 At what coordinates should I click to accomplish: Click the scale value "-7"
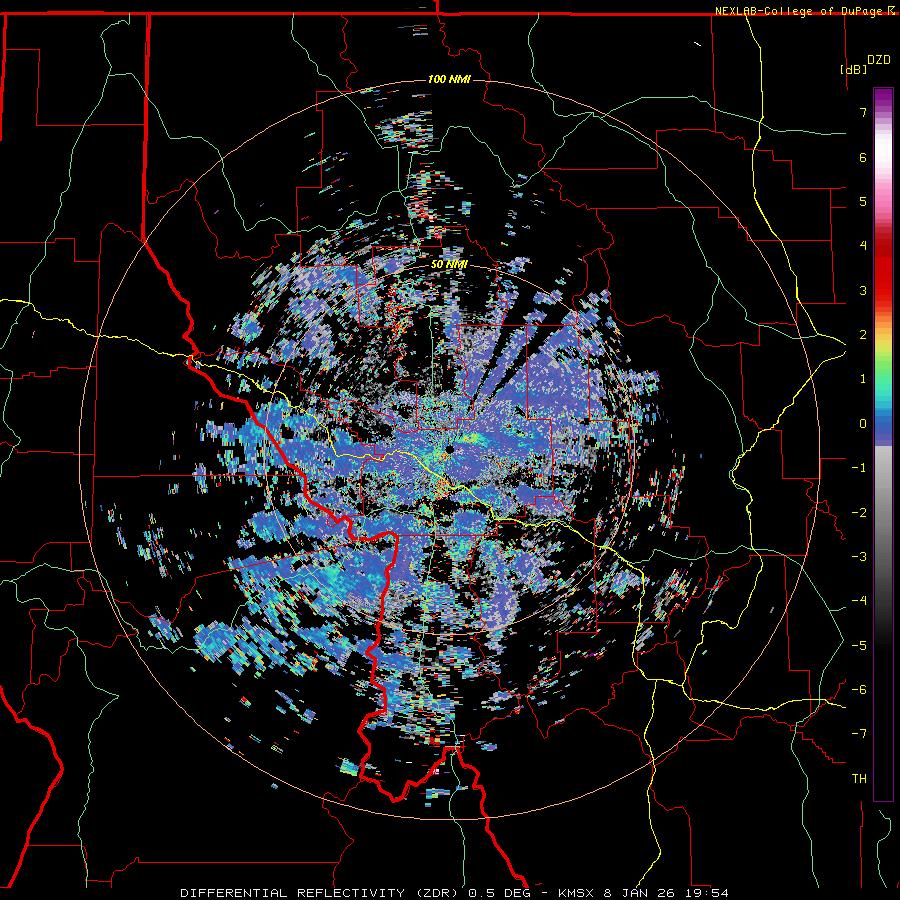859,734
